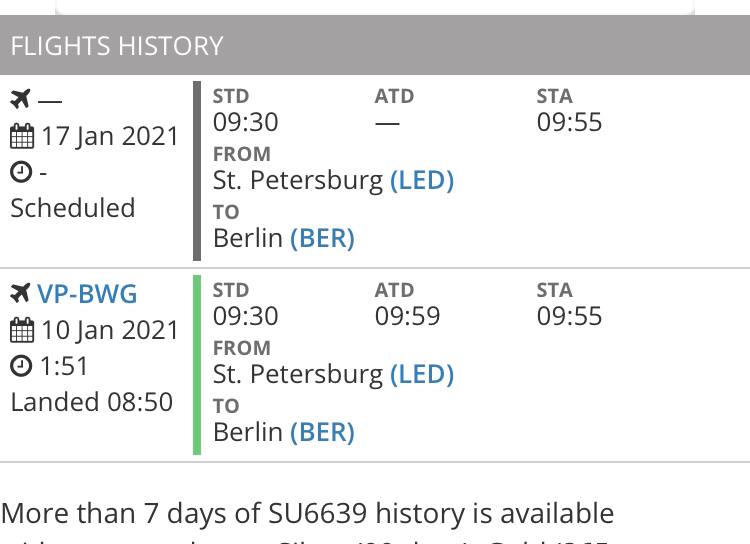Click the Scheduled status label
Viewport: 750px width, 544px height.
[x=73, y=209]
